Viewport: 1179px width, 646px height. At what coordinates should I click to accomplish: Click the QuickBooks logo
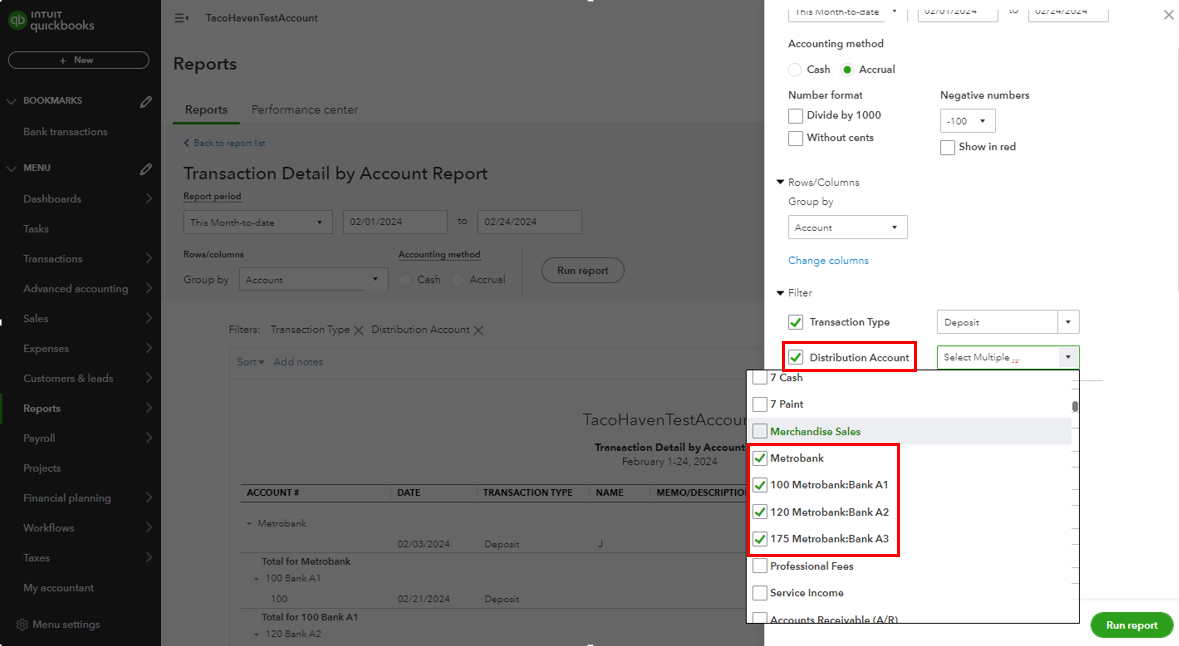click(50, 20)
